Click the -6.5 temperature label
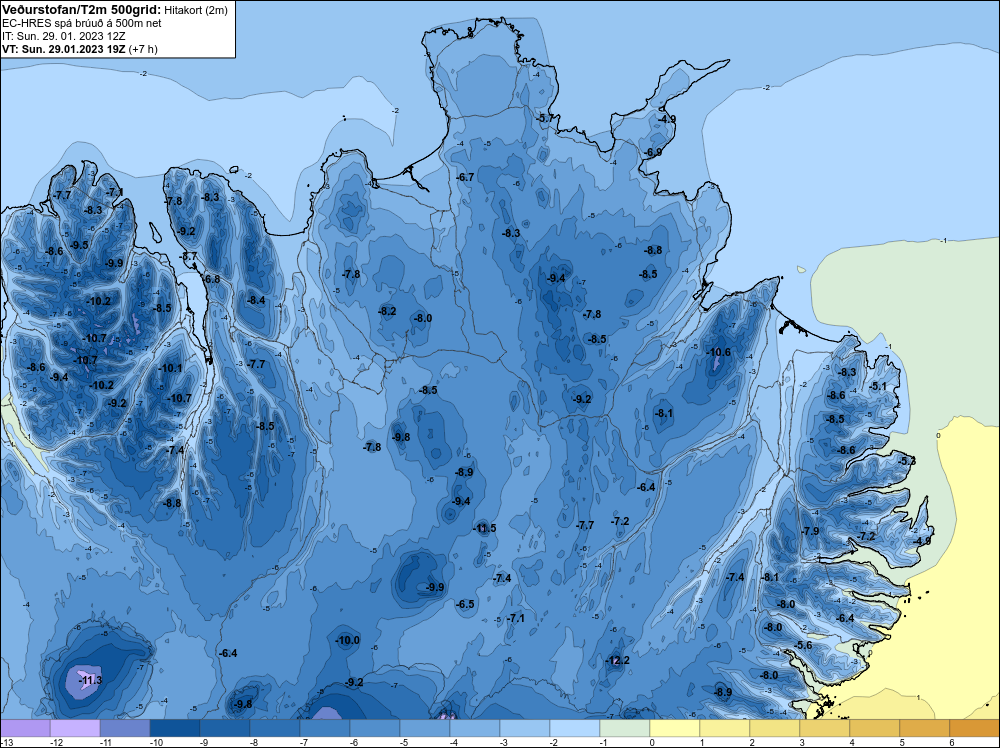This screenshot has width=1000, height=748. (x=466, y=604)
